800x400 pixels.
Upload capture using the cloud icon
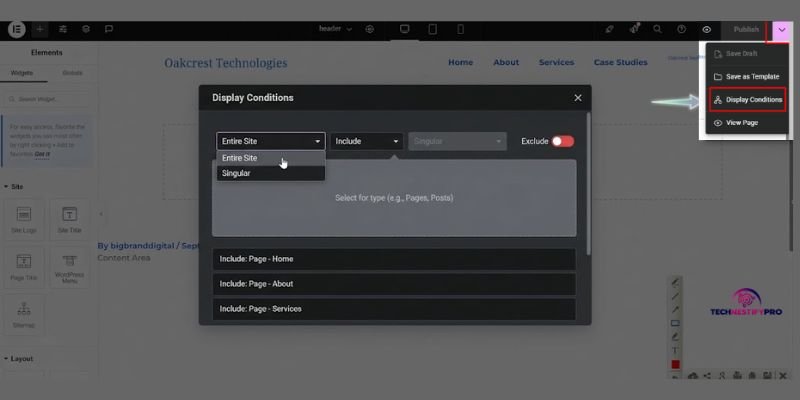tap(692, 376)
